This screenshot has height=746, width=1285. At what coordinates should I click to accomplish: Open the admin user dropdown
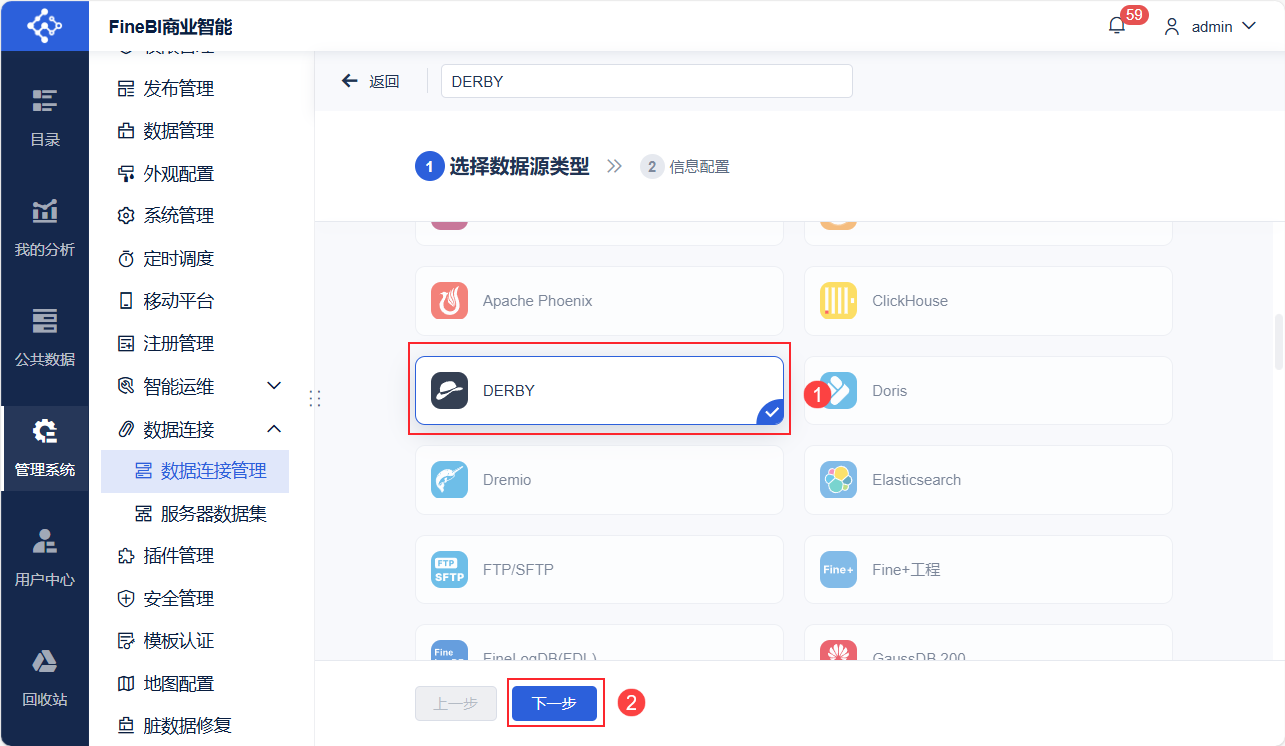click(x=1210, y=27)
